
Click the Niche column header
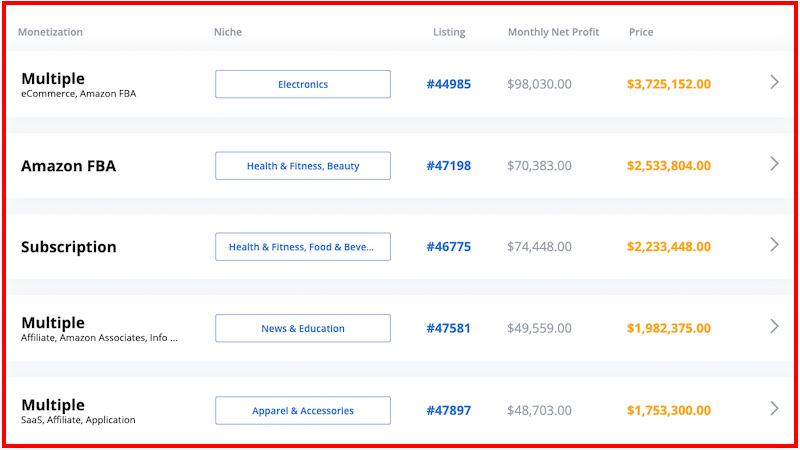[228, 32]
